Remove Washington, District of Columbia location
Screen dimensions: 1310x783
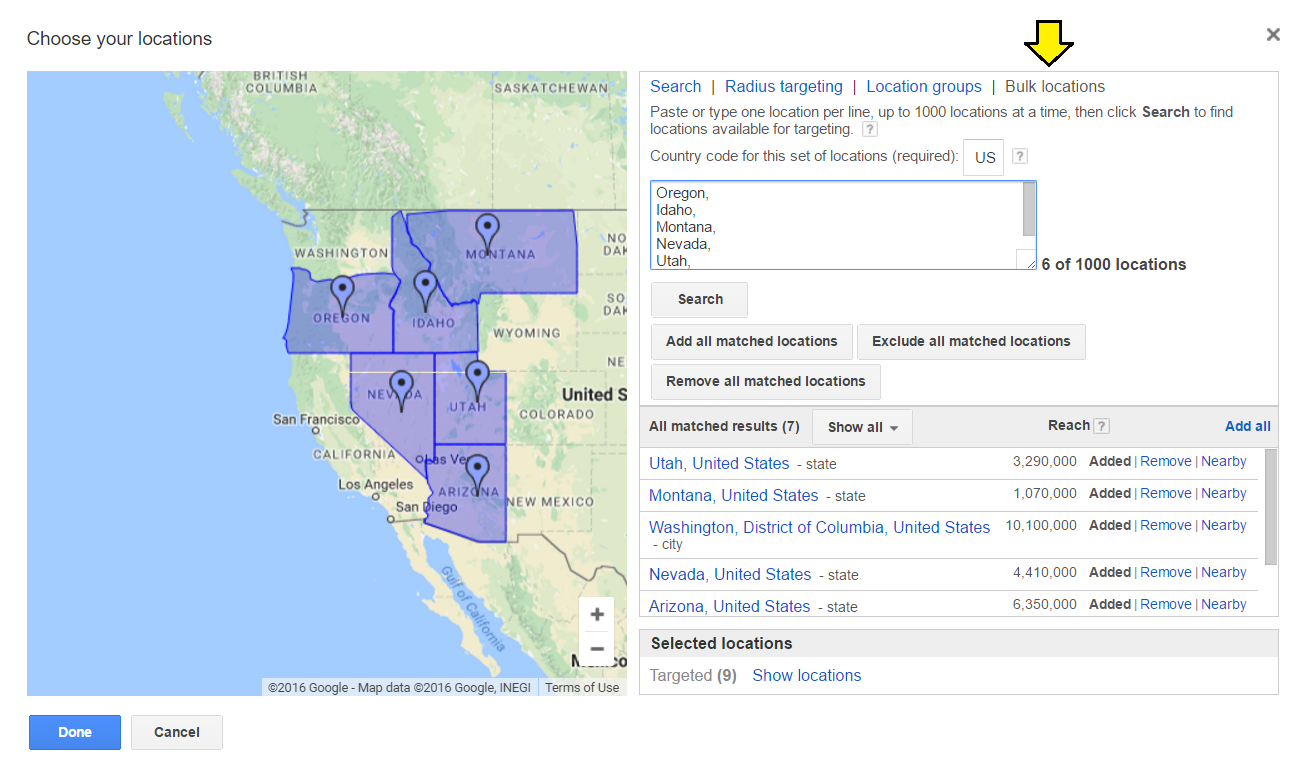(1166, 526)
